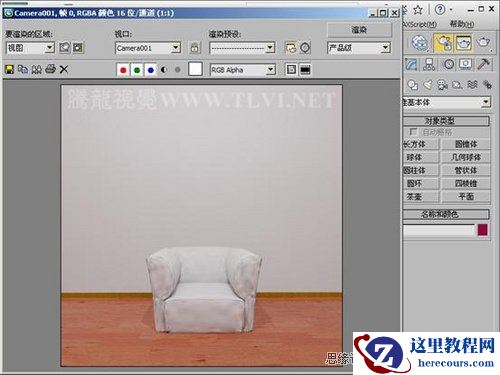Switch to the Motion panel tab
Screen dimensions: 500x375
[x=448, y=64]
